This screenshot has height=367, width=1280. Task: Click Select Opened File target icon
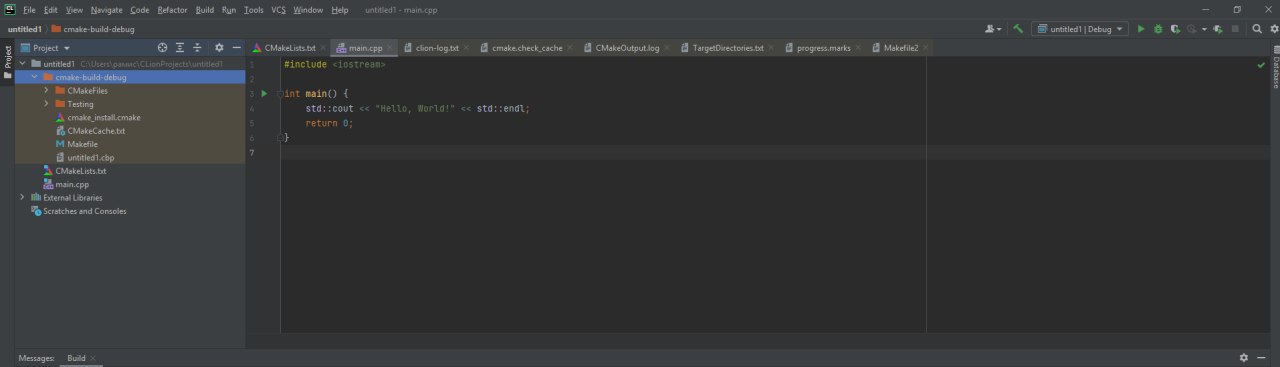coord(162,47)
